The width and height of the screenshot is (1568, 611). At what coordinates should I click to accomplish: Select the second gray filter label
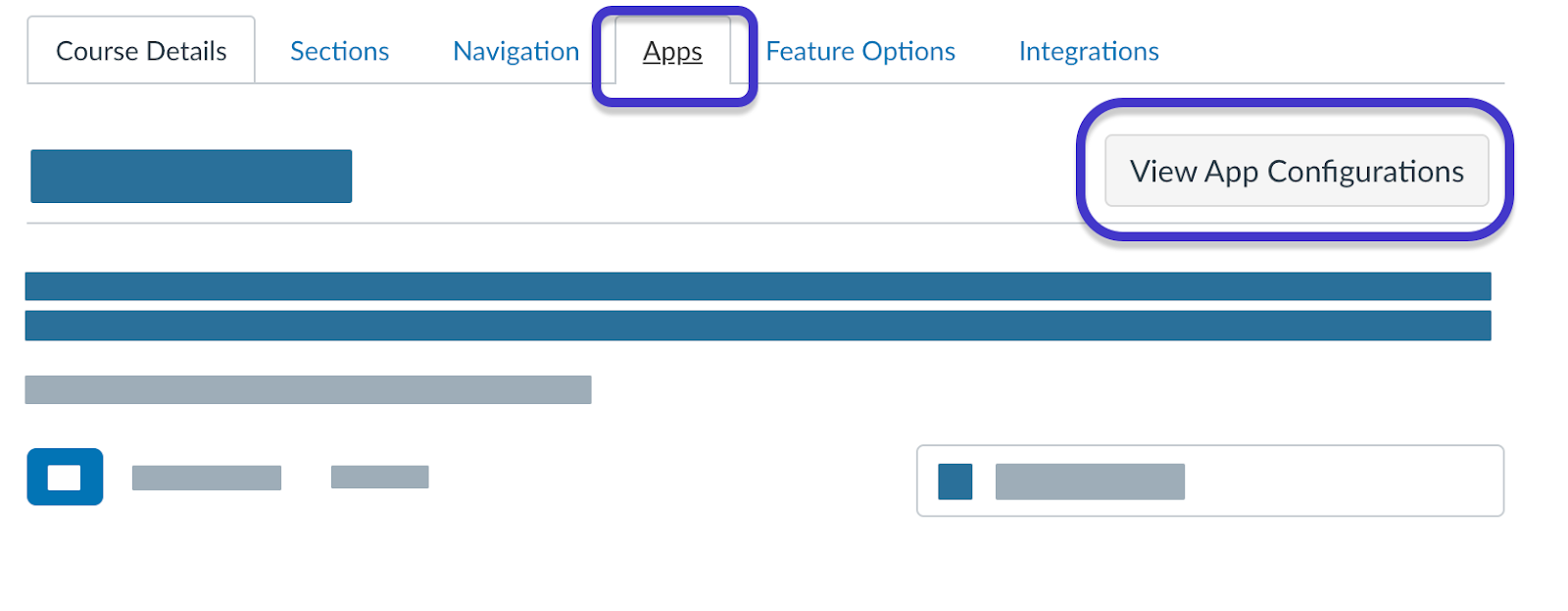379,477
